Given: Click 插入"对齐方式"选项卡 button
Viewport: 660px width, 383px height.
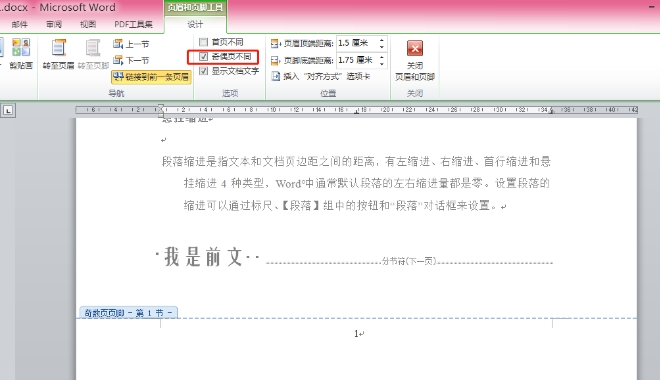Looking at the screenshot, I should tap(321, 76).
